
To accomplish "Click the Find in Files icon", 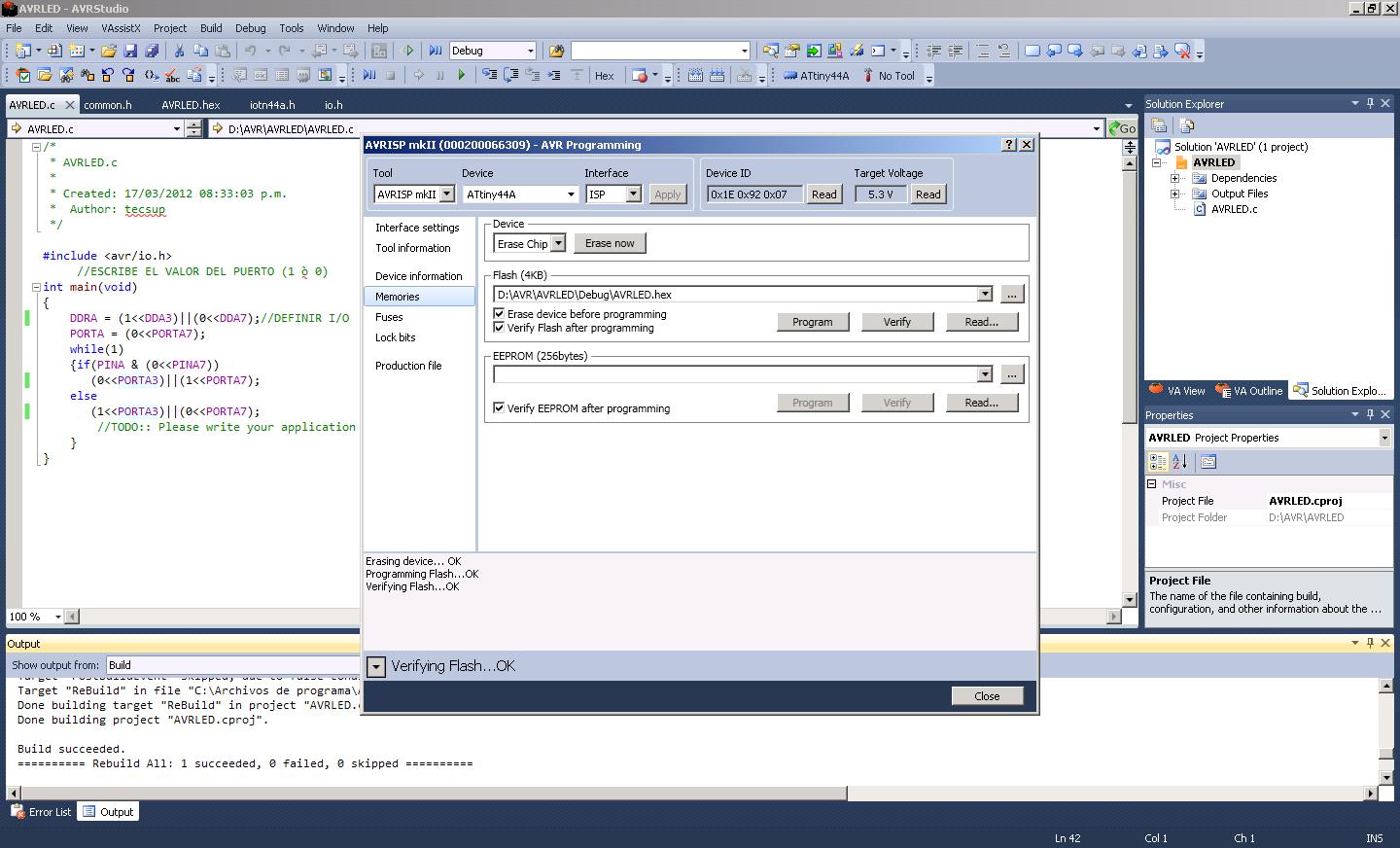I will 556,51.
